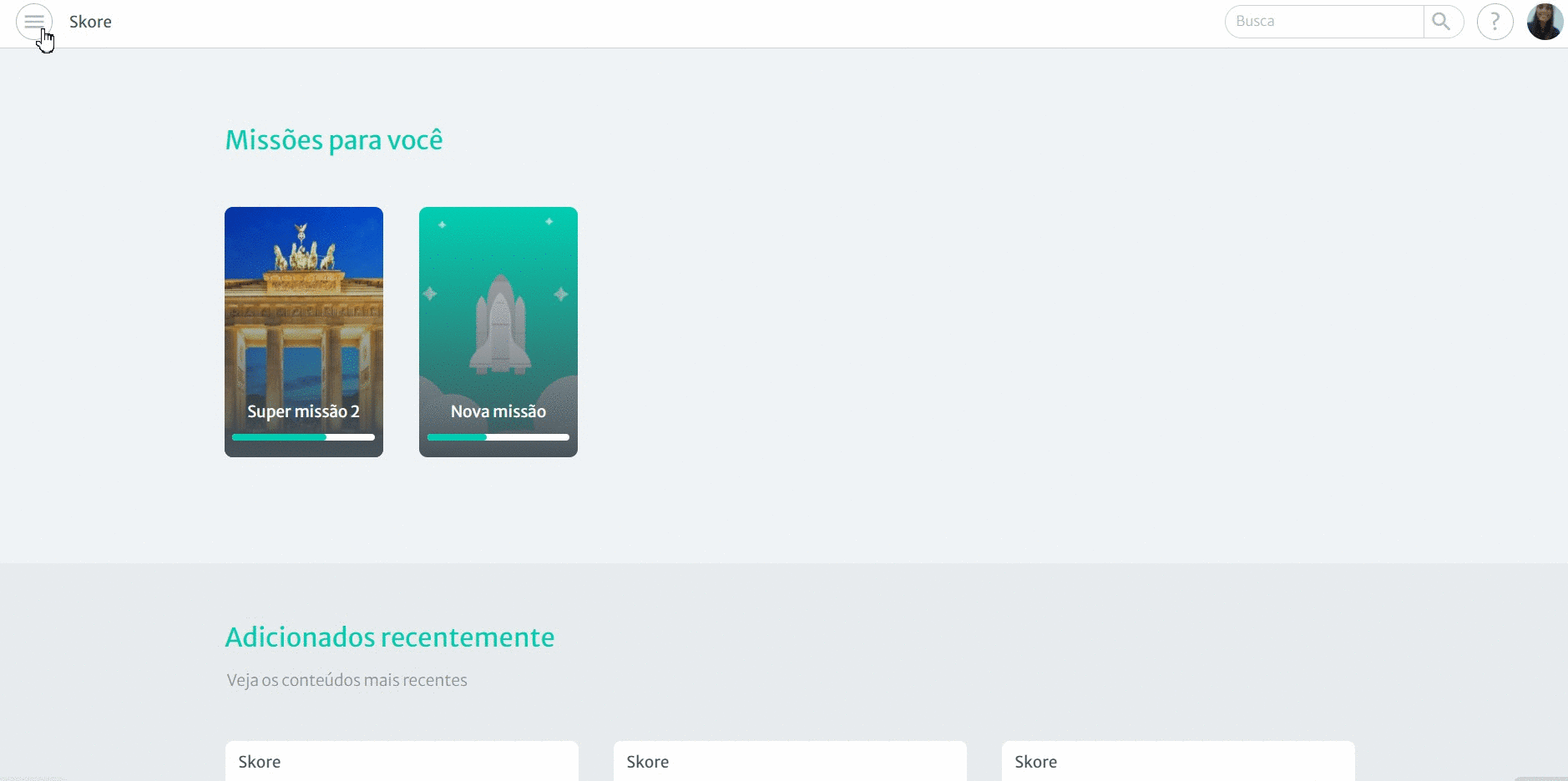Open the hamburger menu icon
Image resolution: width=1568 pixels, height=781 pixels.
coord(34,22)
